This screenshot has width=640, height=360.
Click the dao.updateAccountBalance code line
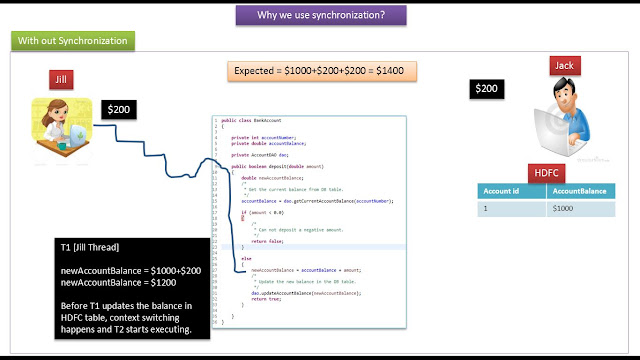click(306, 293)
